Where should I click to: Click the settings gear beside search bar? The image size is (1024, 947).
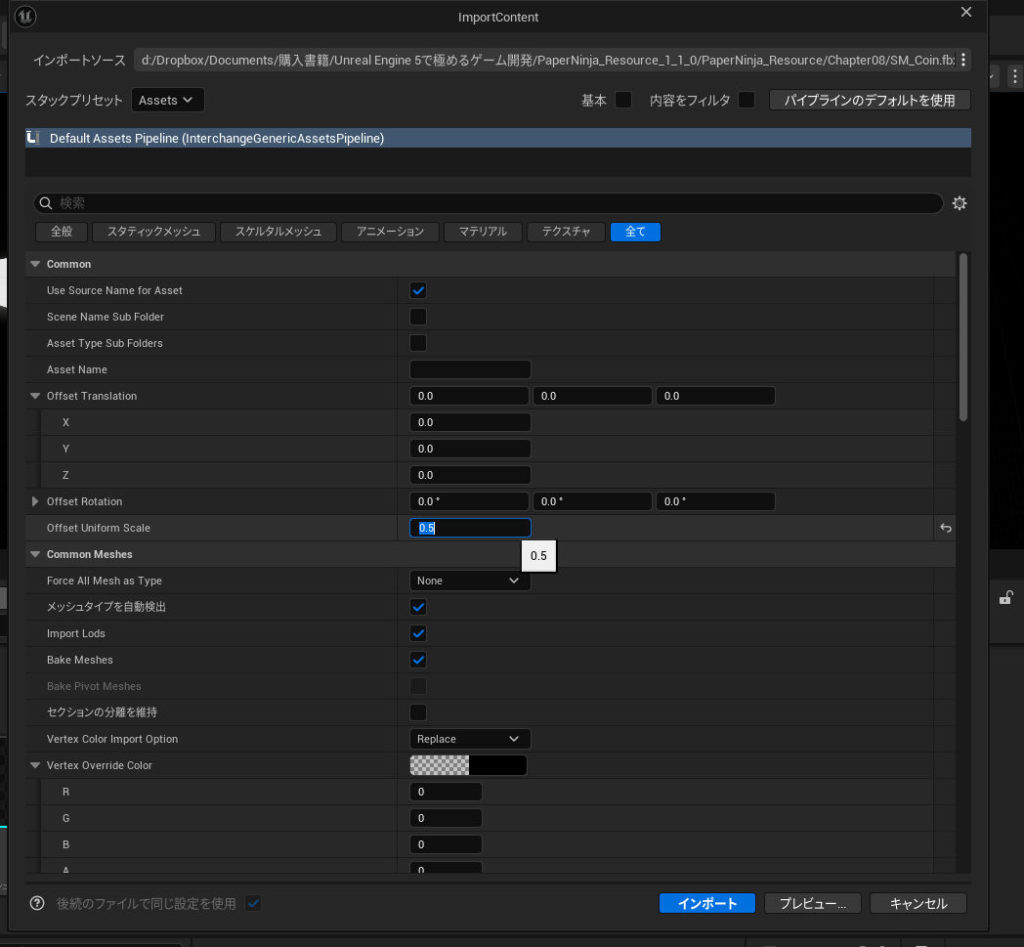(959, 203)
